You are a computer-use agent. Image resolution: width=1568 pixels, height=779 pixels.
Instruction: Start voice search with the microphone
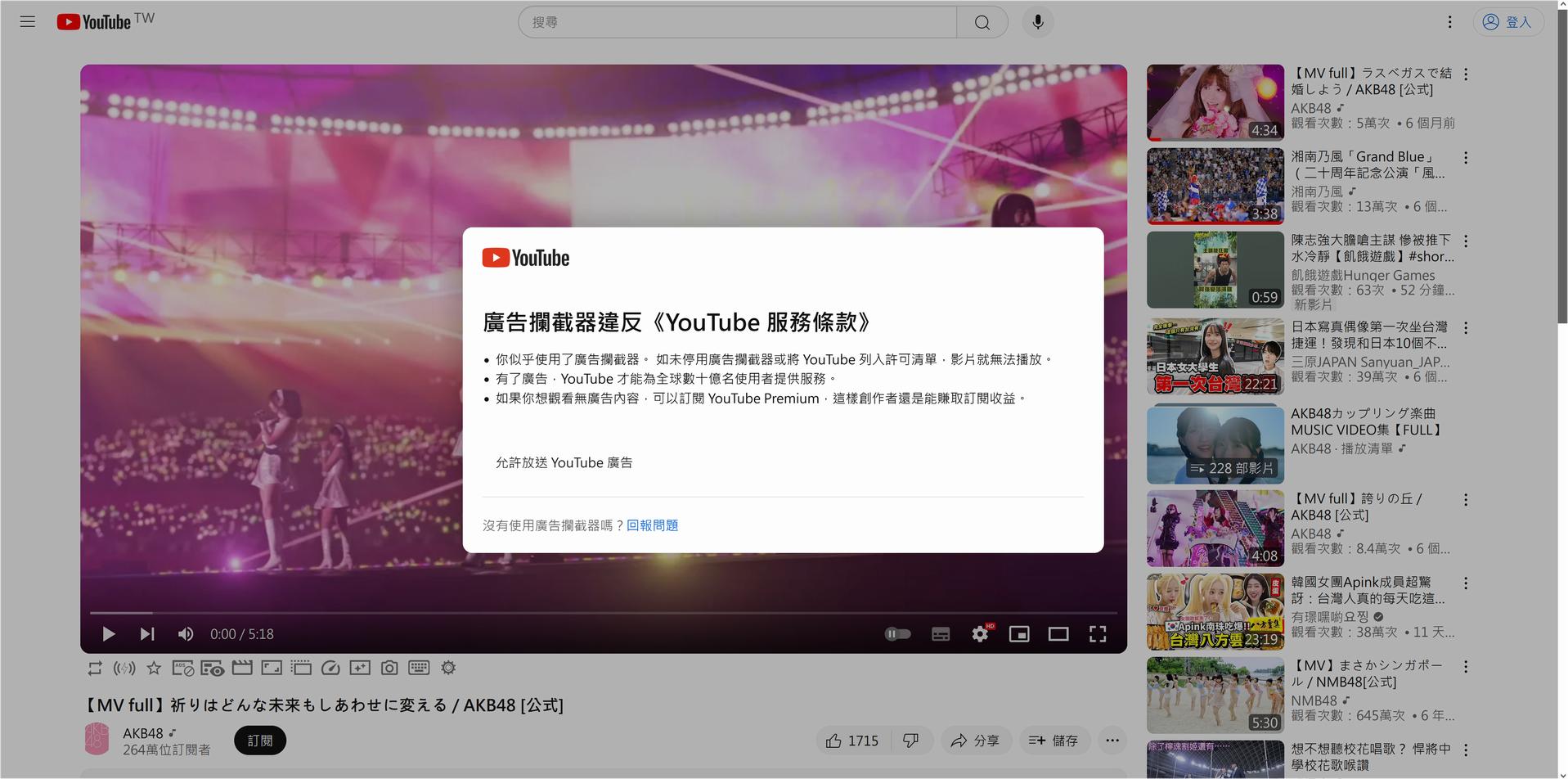[x=1037, y=22]
